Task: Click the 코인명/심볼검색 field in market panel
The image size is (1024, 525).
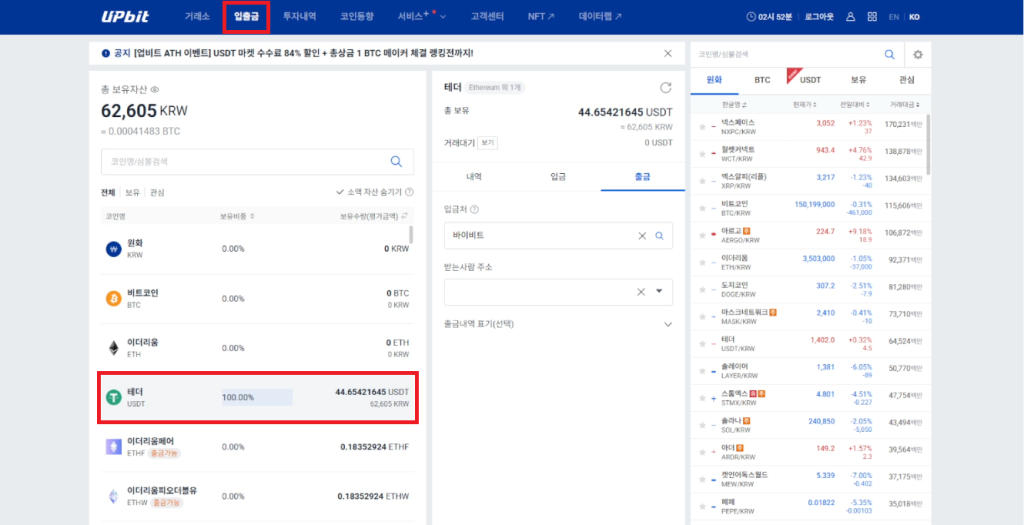Action: [x=787, y=55]
